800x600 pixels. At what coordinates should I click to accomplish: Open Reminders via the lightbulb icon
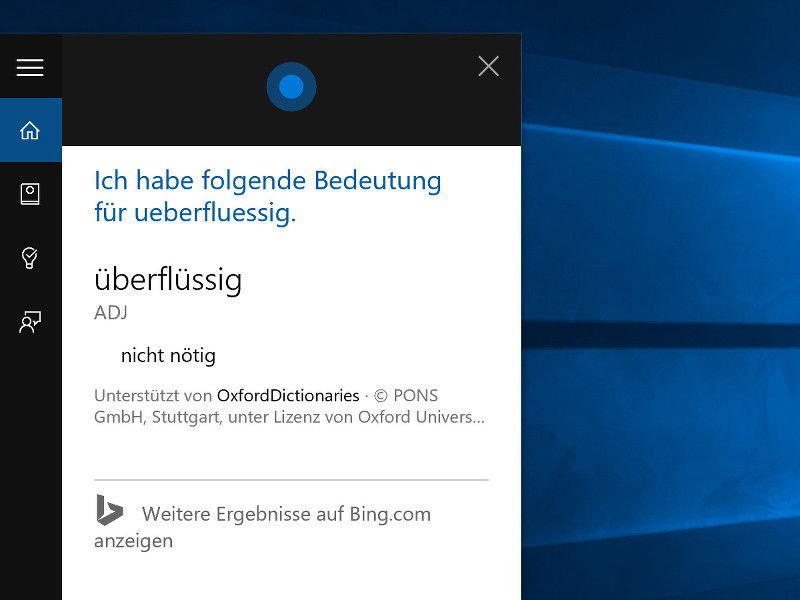[x=30, y=258]
